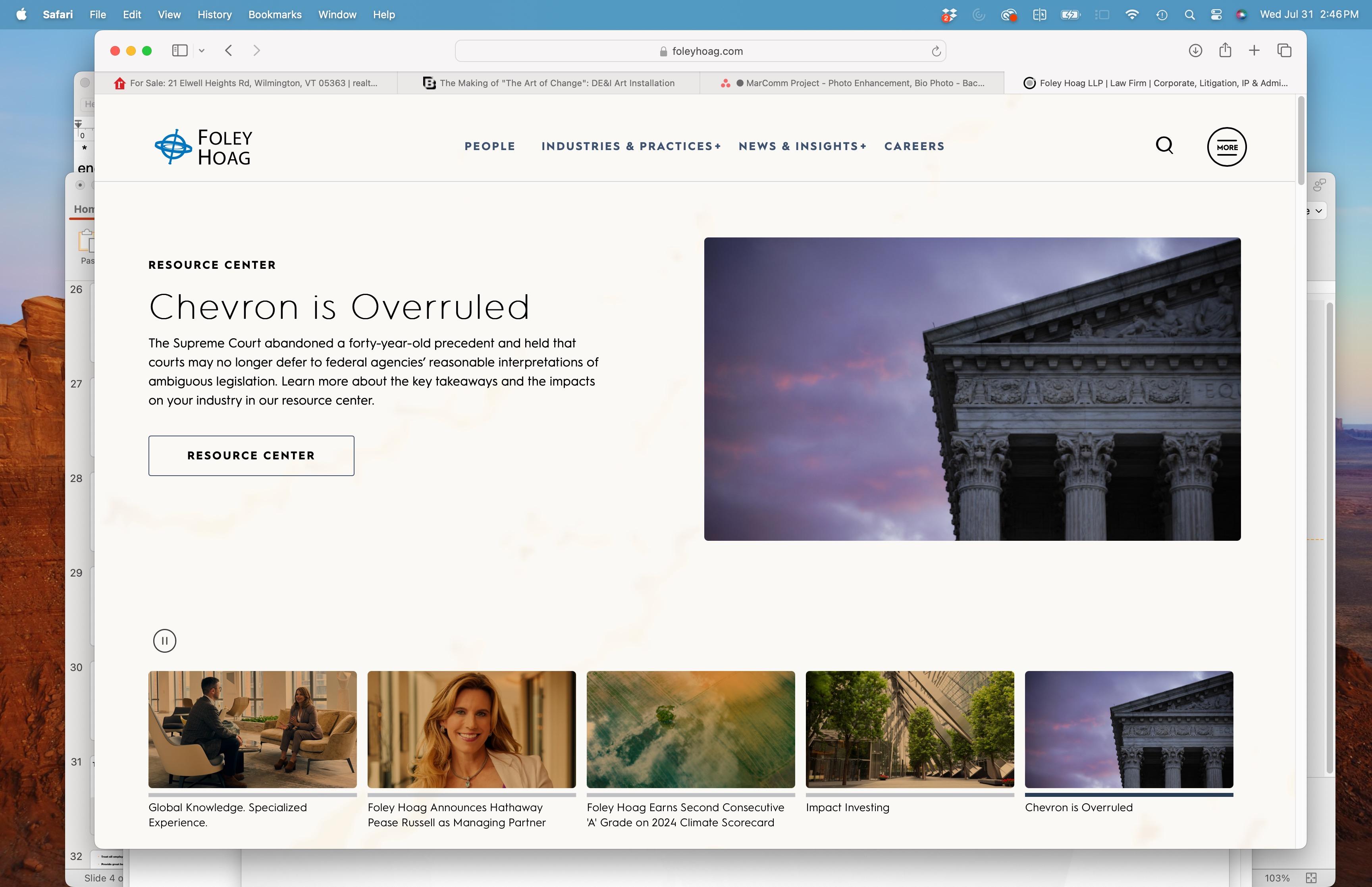Image resolution: width=1372 pixels, height=887 pixels.
Task: Open the History menu
Action: click(214, 14)
